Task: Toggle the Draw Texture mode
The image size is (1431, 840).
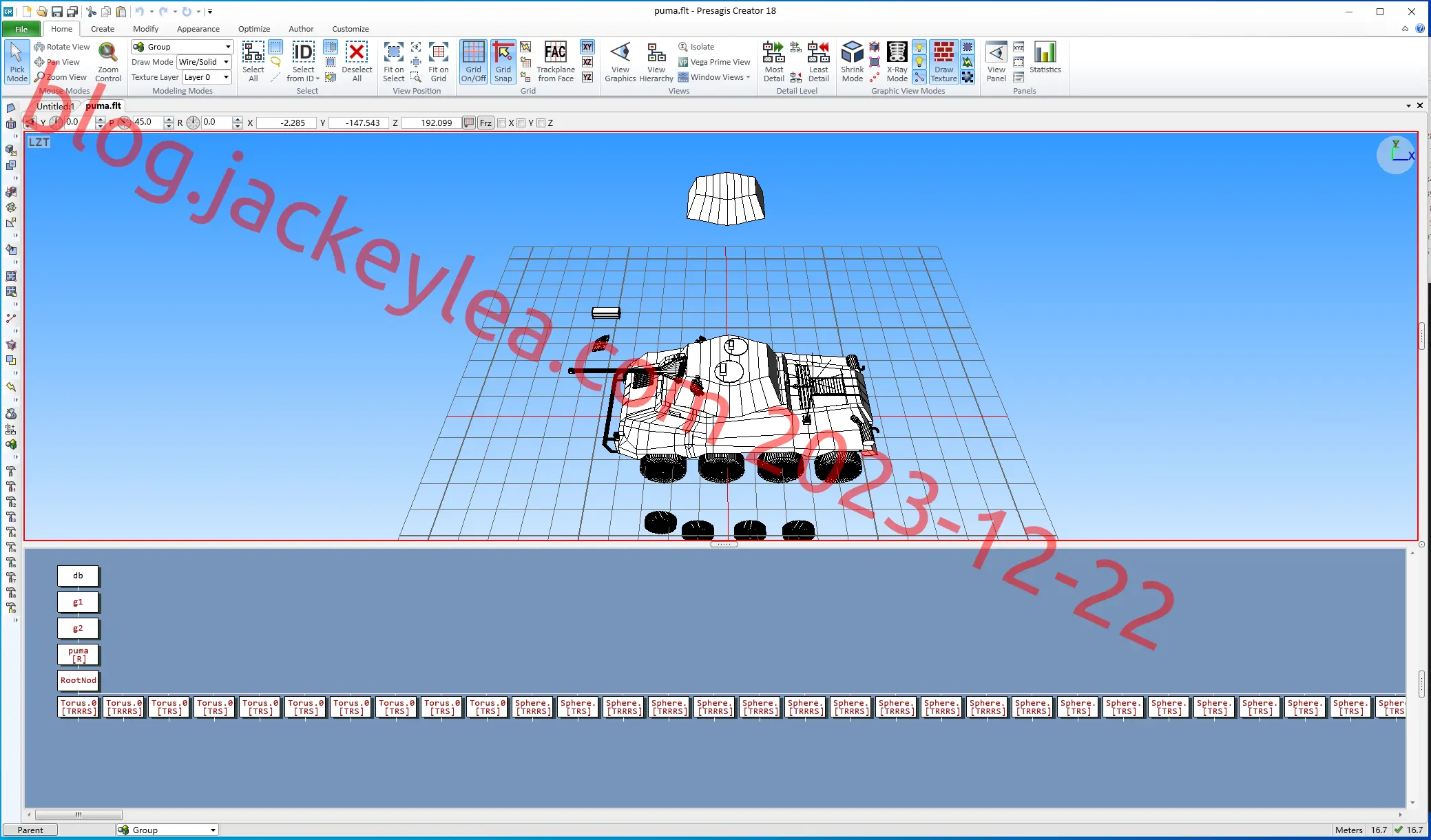Action: pos(943,61)
